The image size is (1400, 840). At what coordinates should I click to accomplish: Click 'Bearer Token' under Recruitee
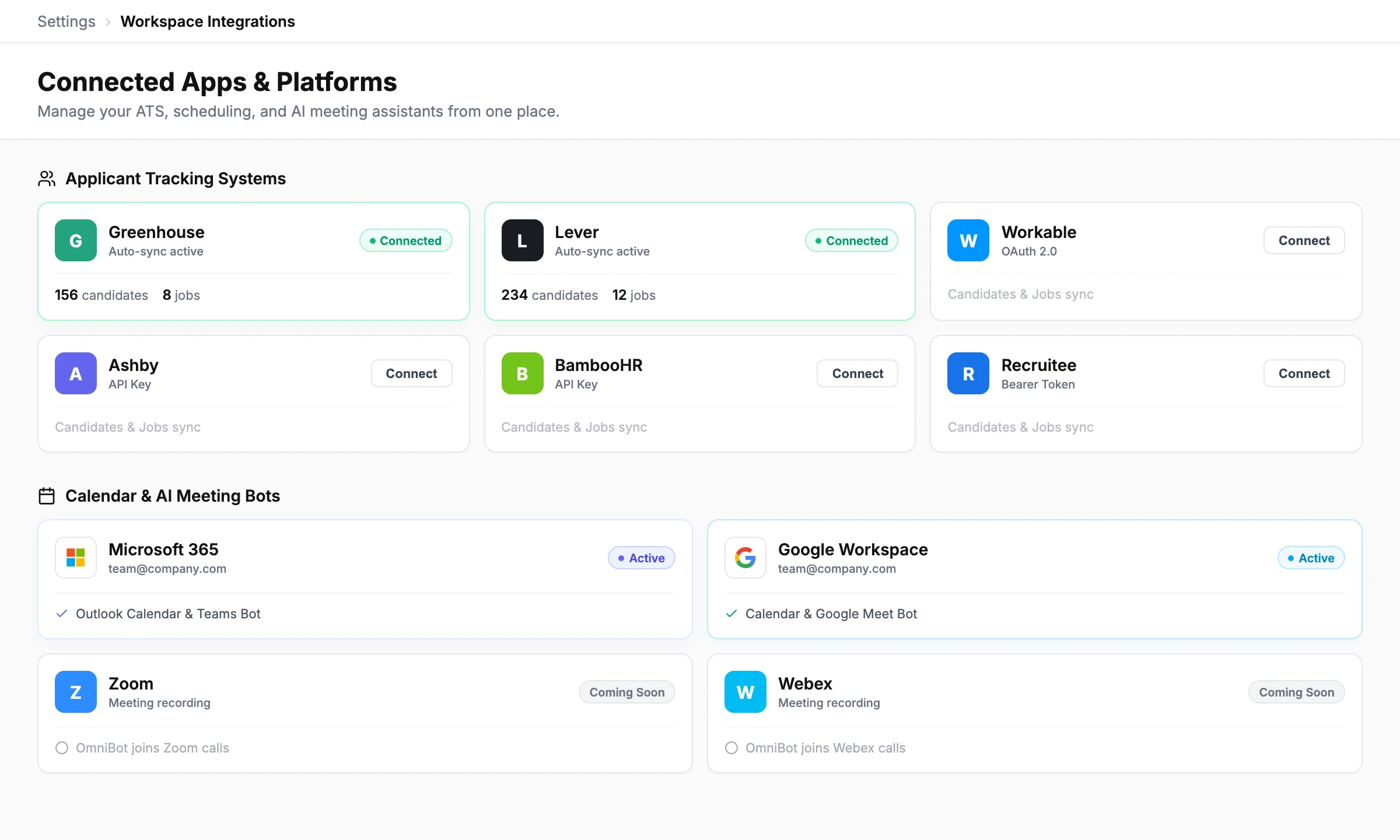point(1038,384)
